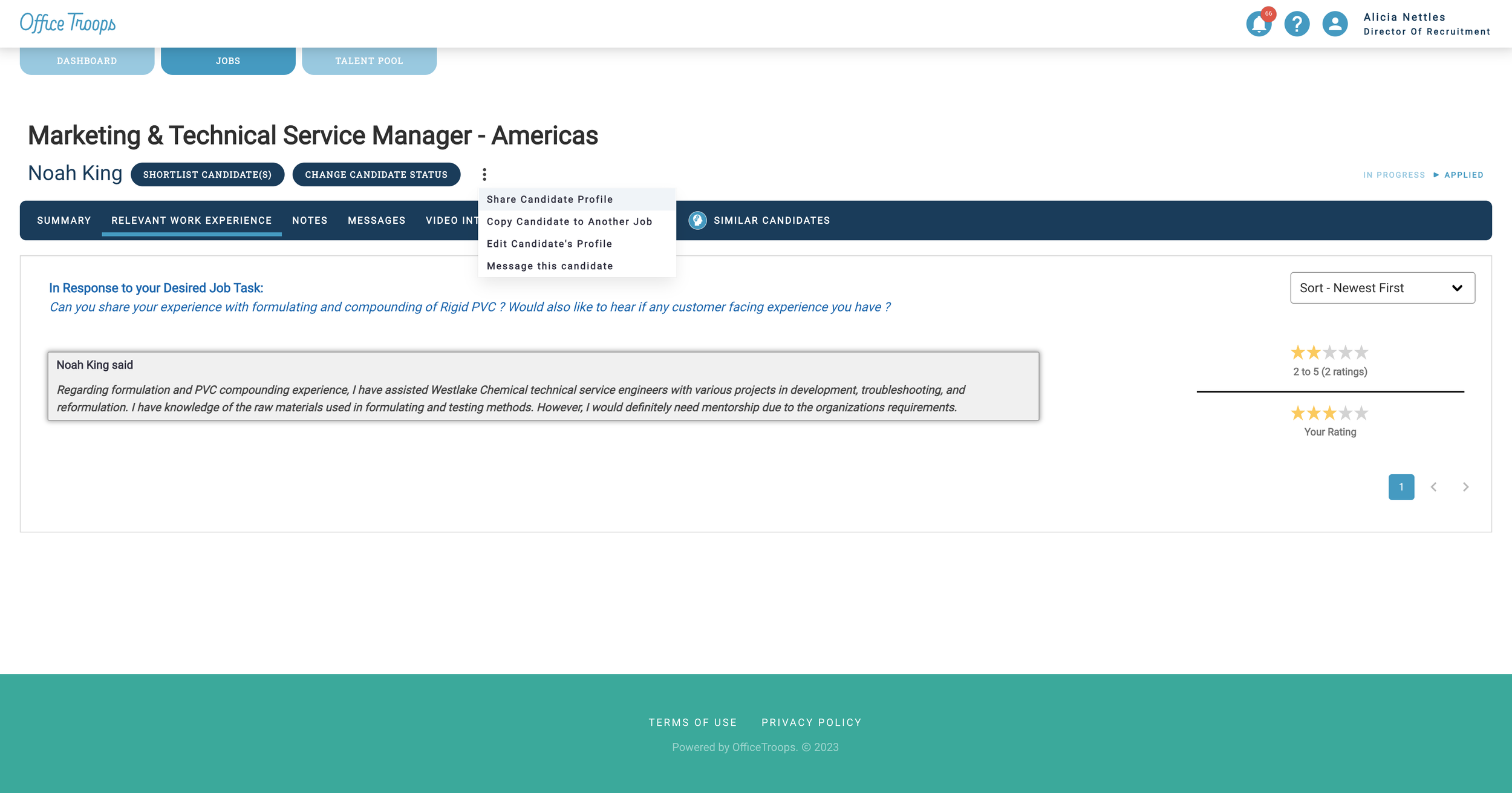Click the Similar Candidates head icon
1512x793 pixels.
point(697,220)
